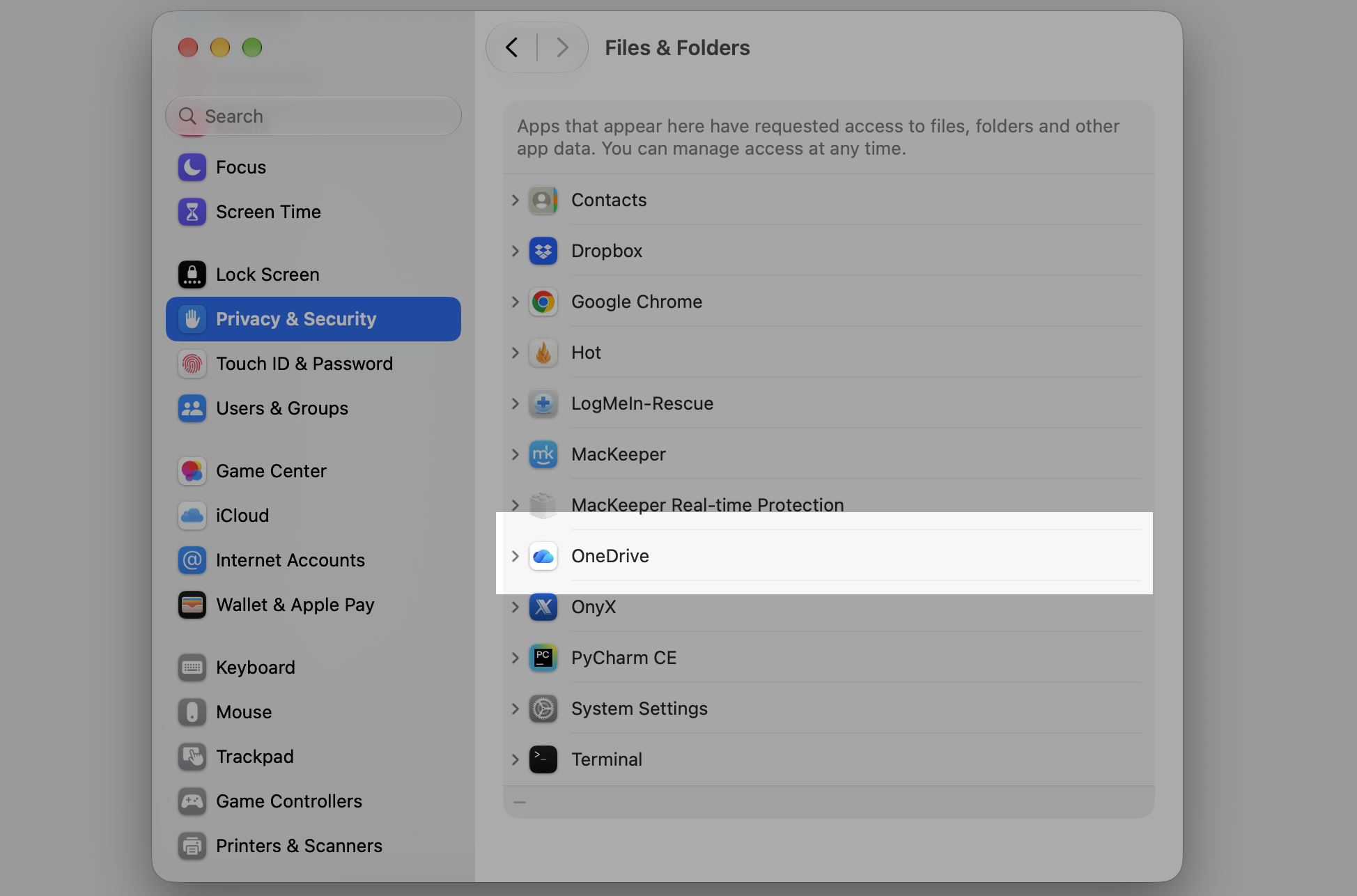Click the Lock Screen icon
The image size is (1357, 896).
192,275
